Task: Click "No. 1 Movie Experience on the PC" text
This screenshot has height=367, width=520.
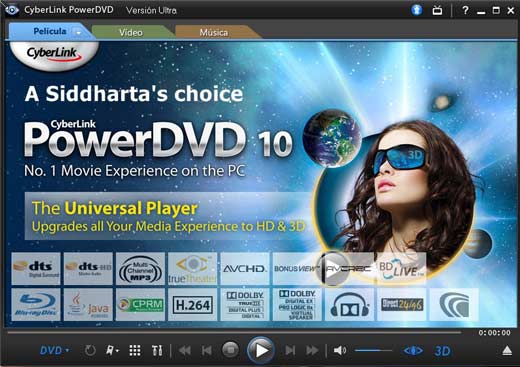Action: click(135, 171)
